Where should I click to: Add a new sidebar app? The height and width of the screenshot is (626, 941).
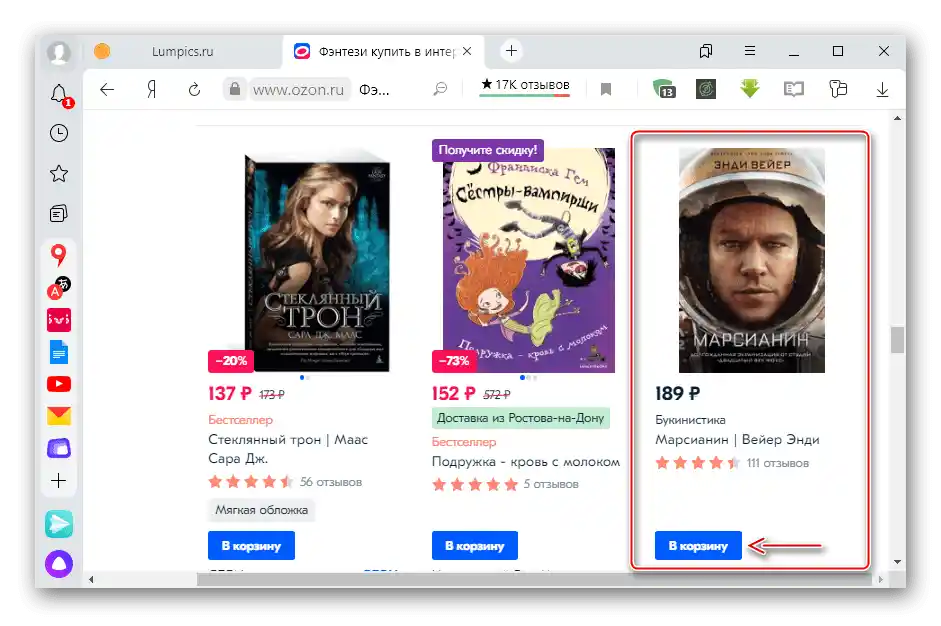coord(59,481)
